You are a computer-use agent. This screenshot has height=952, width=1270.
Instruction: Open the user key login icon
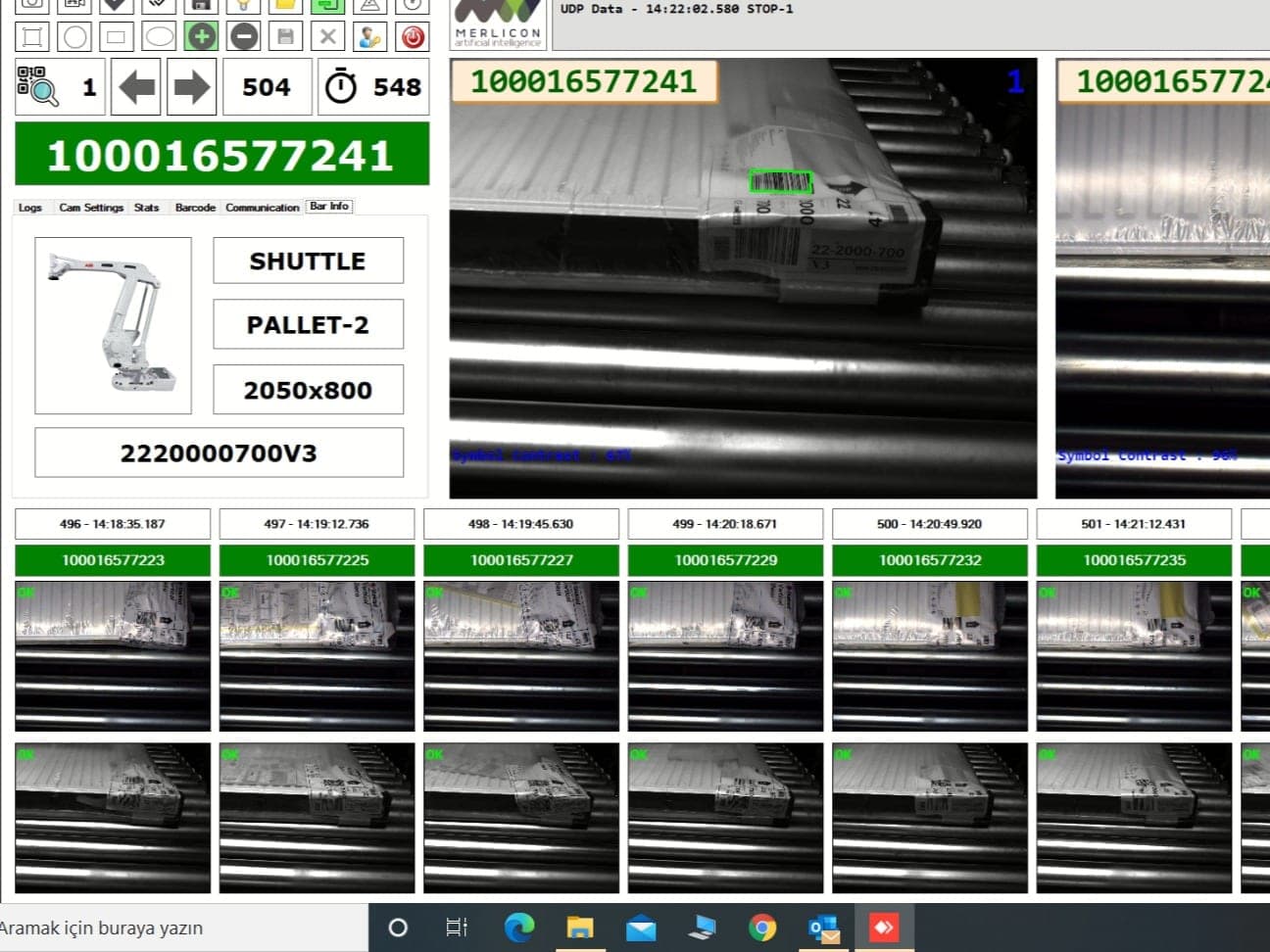[369, 37]
